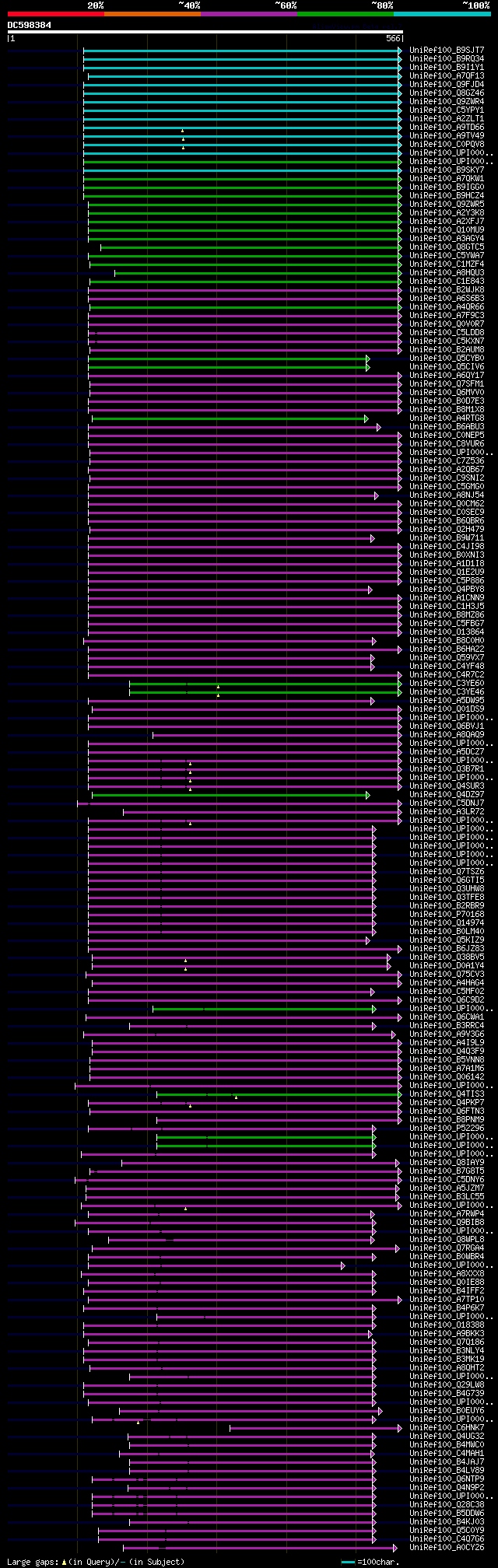
Task: Click hit label UniRef100_P70168
Action: pyautogui.click(x=447, y=915)
